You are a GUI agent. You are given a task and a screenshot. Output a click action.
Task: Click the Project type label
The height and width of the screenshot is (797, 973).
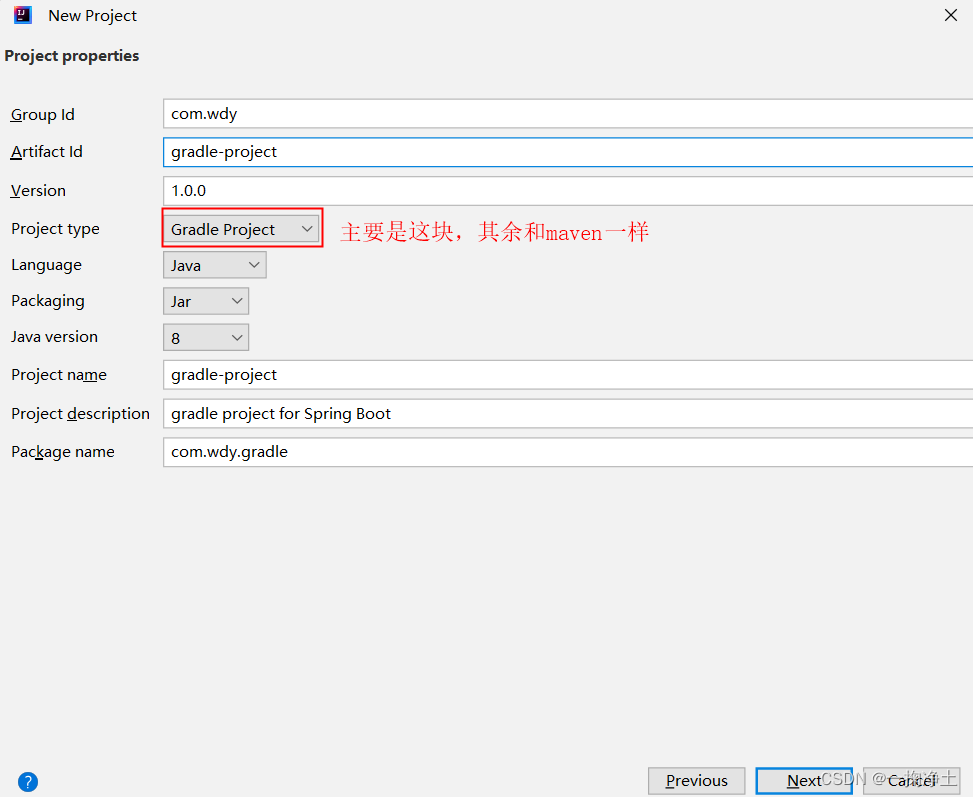coord(55,229)
